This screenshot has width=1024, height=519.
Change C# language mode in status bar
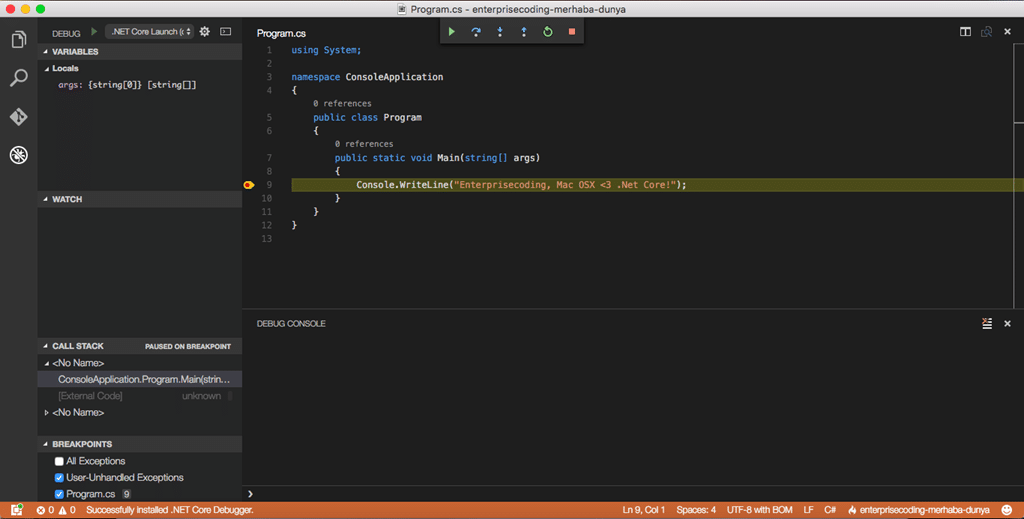(x=830, y=510)
